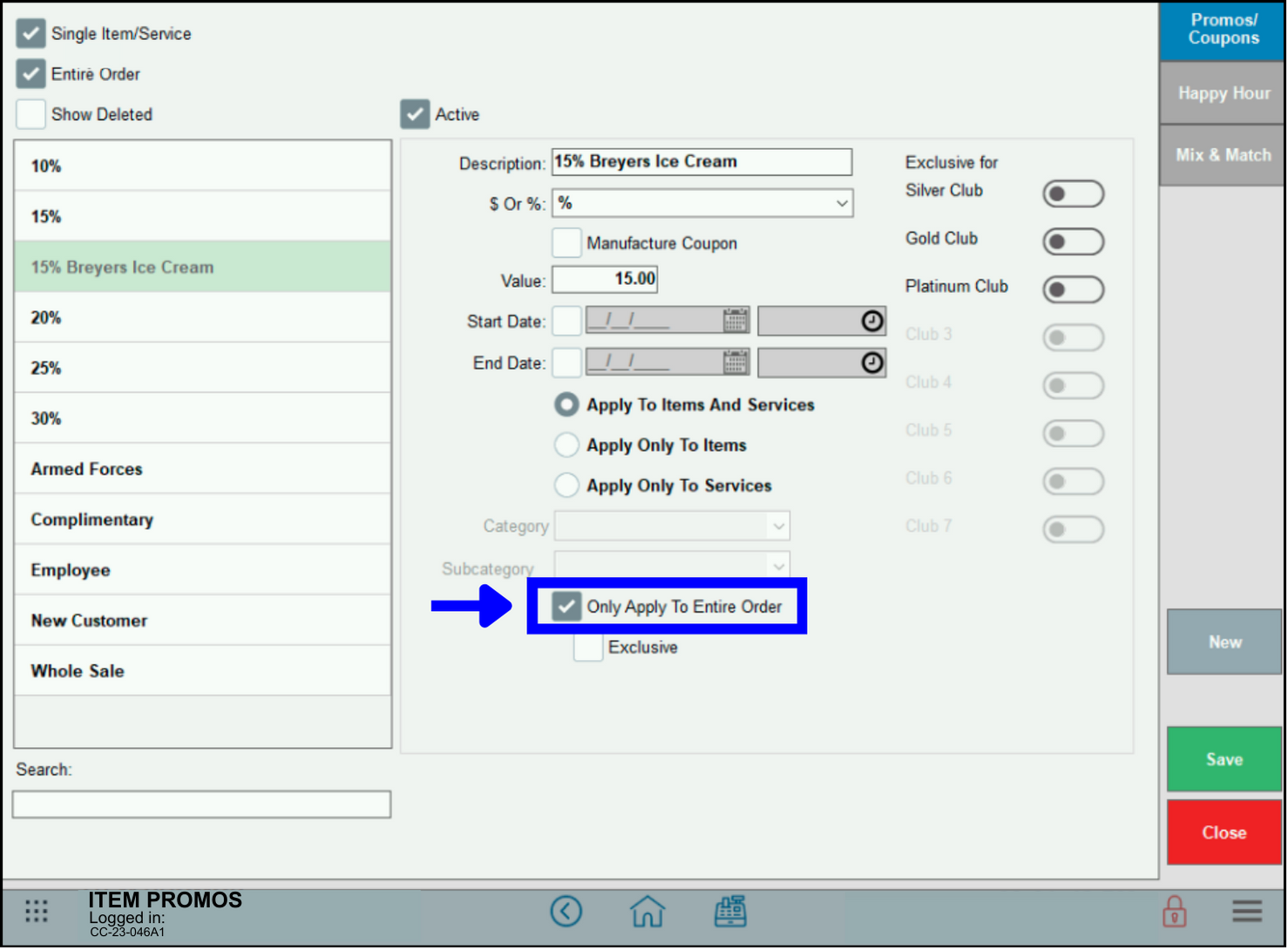Toggle Platinum Club exclusive switch
This screenshot has width=1288, height=950.
[1073, 289]
